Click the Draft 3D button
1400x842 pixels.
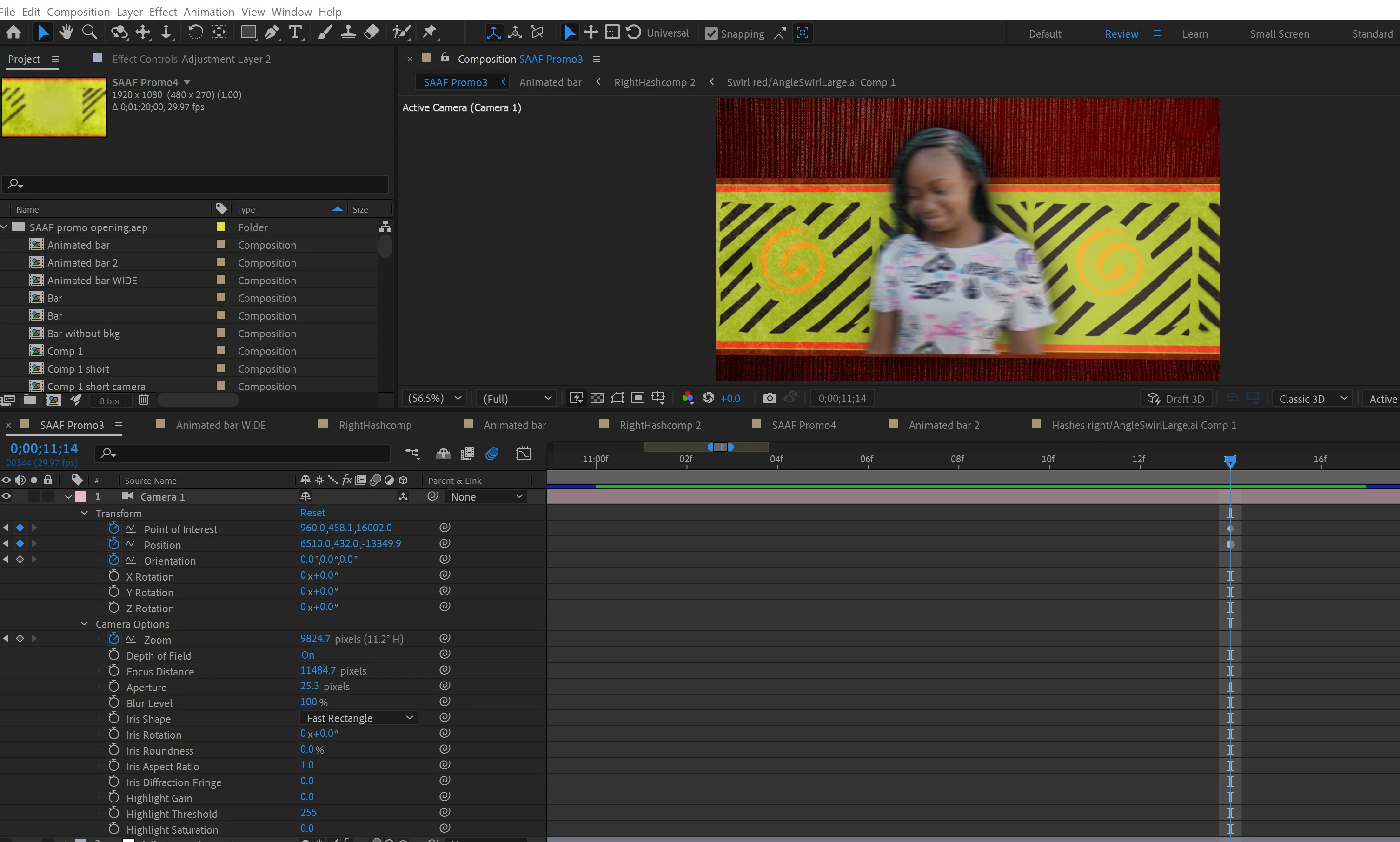tap(1176, 399)
